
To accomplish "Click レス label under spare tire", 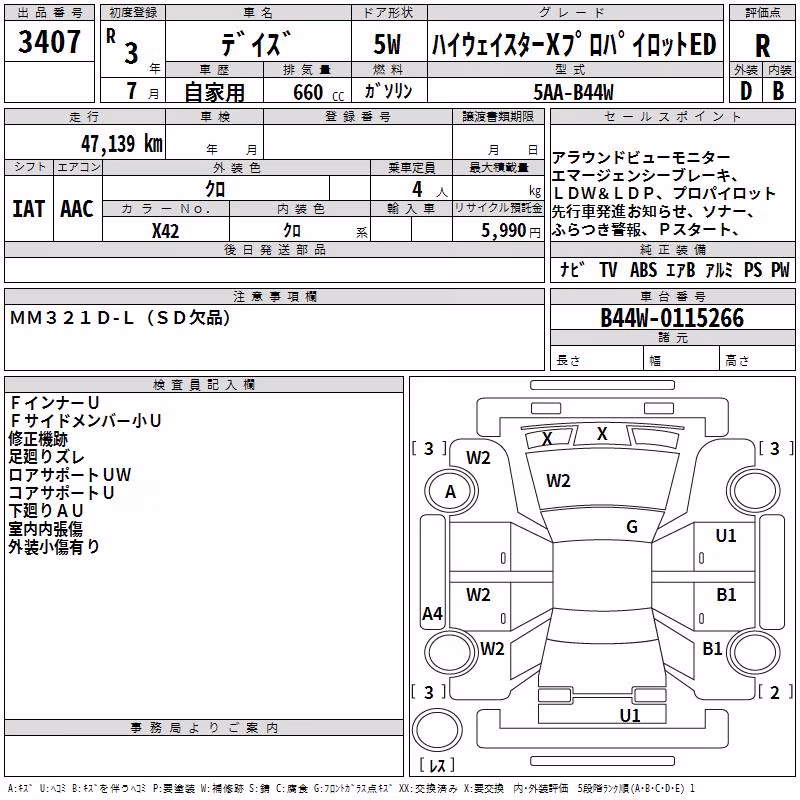I will pos(437,764).
